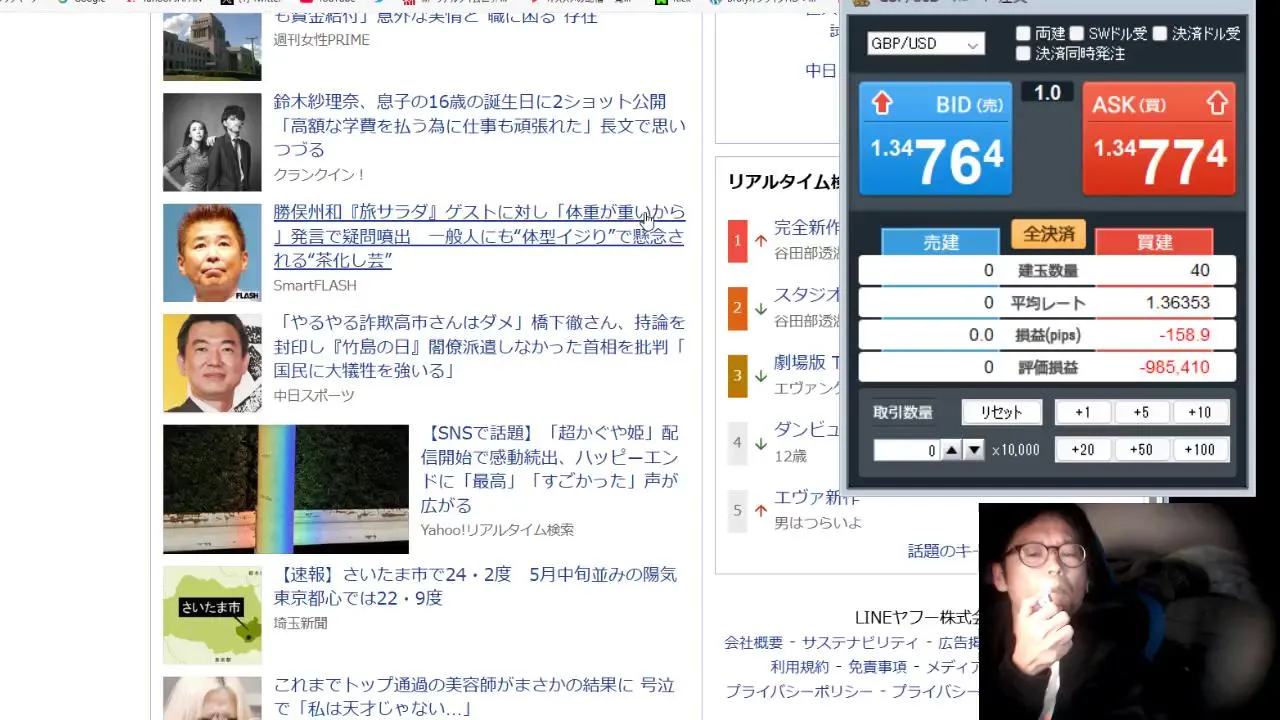Add +1 to trade quantity
1280x720 pixels.
point(1083,412)
